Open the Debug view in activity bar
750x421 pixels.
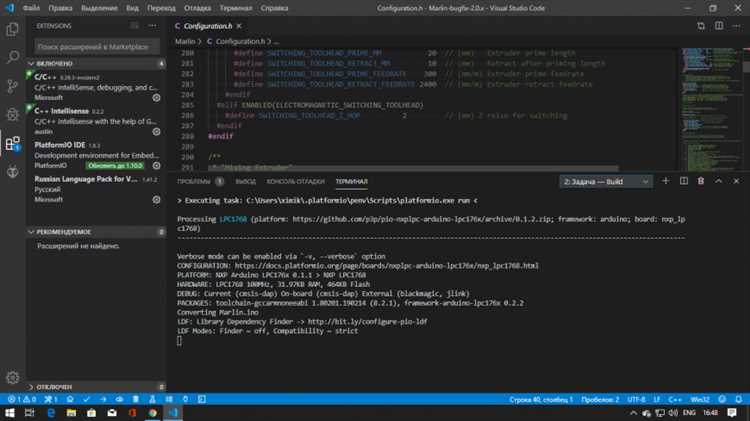(x=12, y=114)
